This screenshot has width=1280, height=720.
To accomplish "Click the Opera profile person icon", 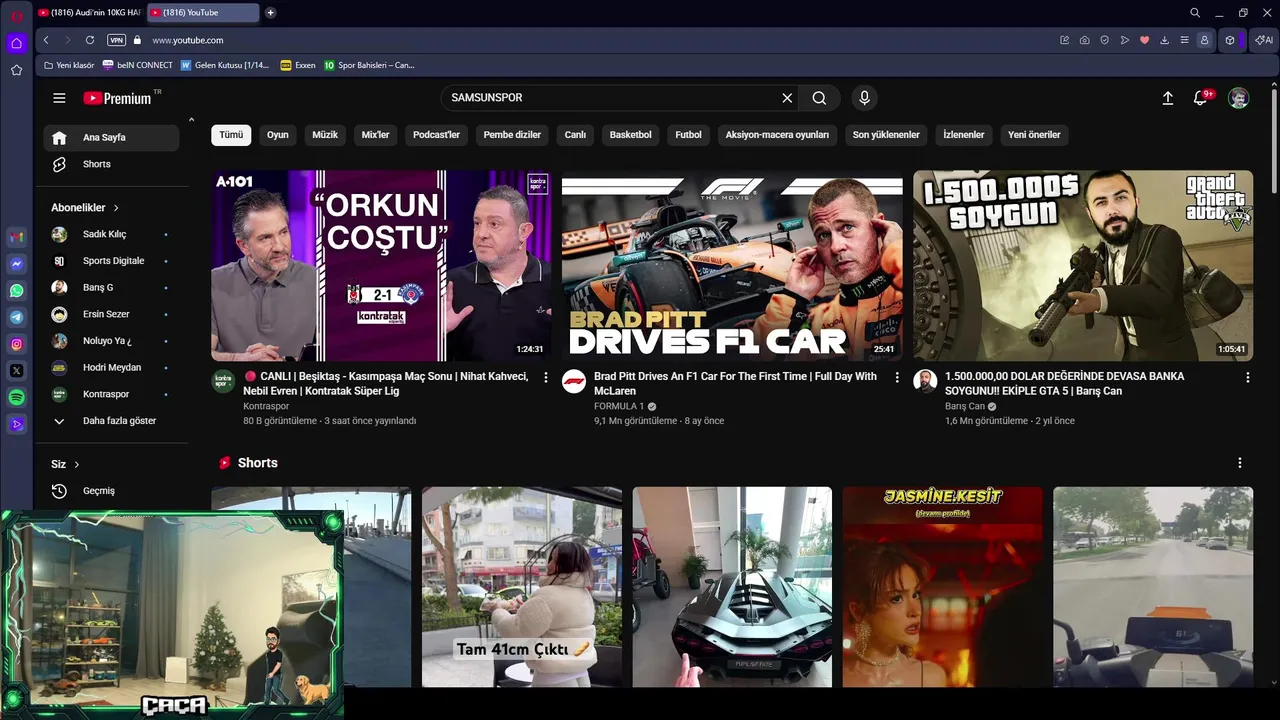I will (1205, 40).
